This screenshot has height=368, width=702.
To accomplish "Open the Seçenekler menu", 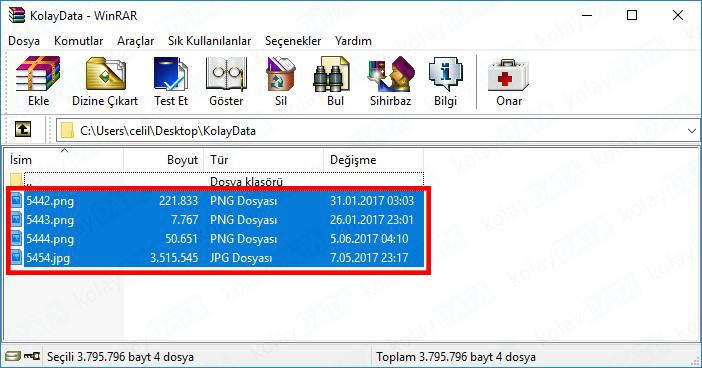I will click(x=293, y=41).
